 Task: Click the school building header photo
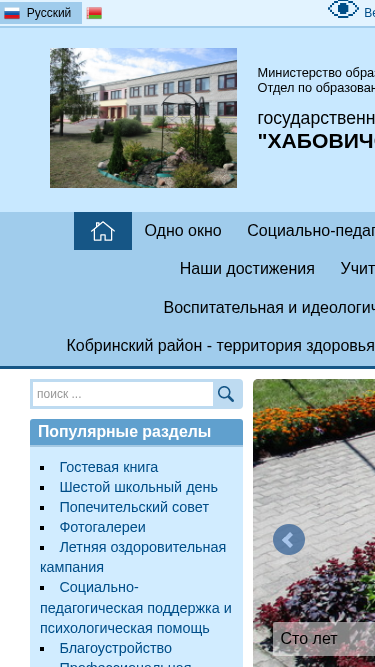144,118
